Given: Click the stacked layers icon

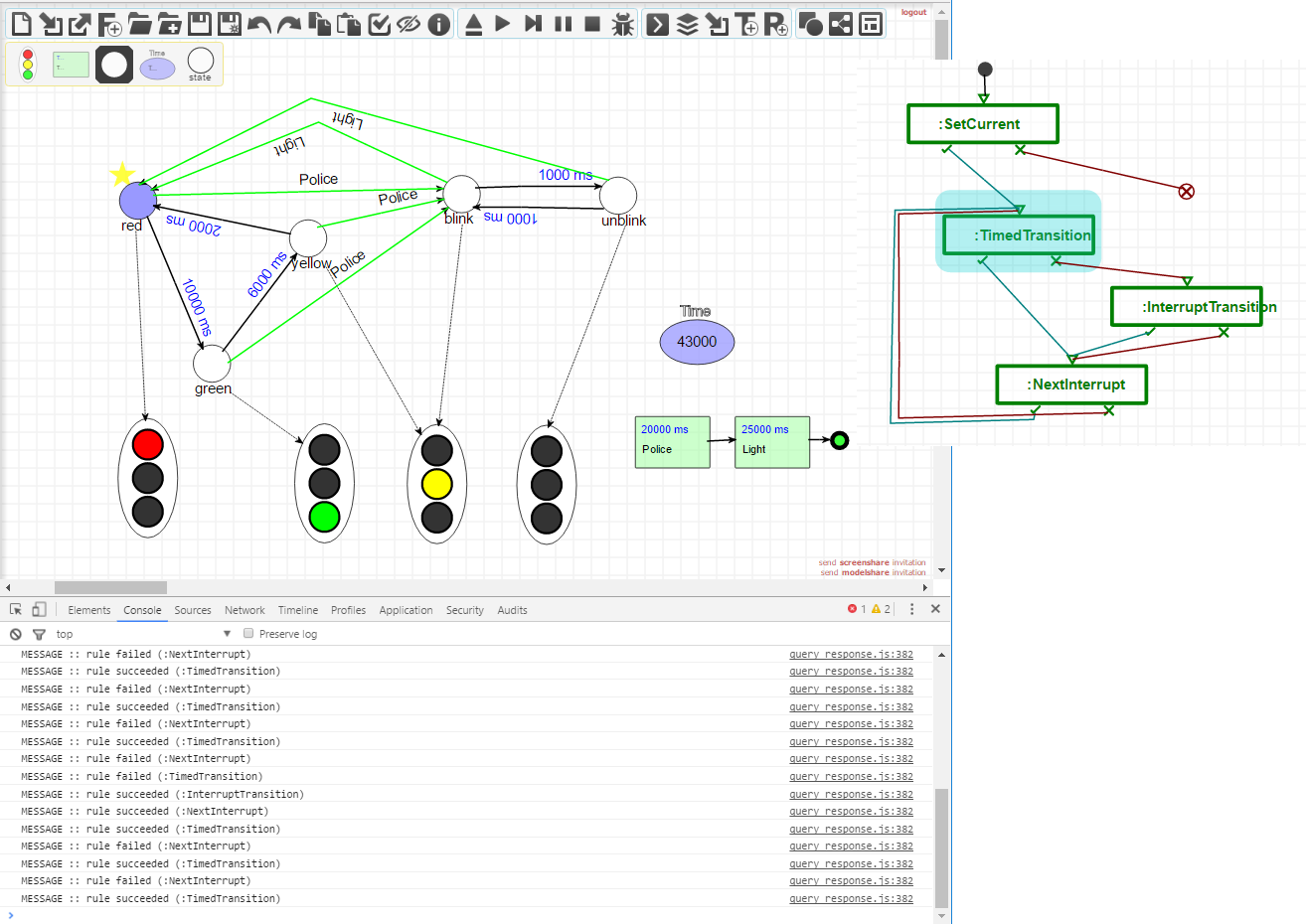Looking at the screenshot, I should (688, 24).
